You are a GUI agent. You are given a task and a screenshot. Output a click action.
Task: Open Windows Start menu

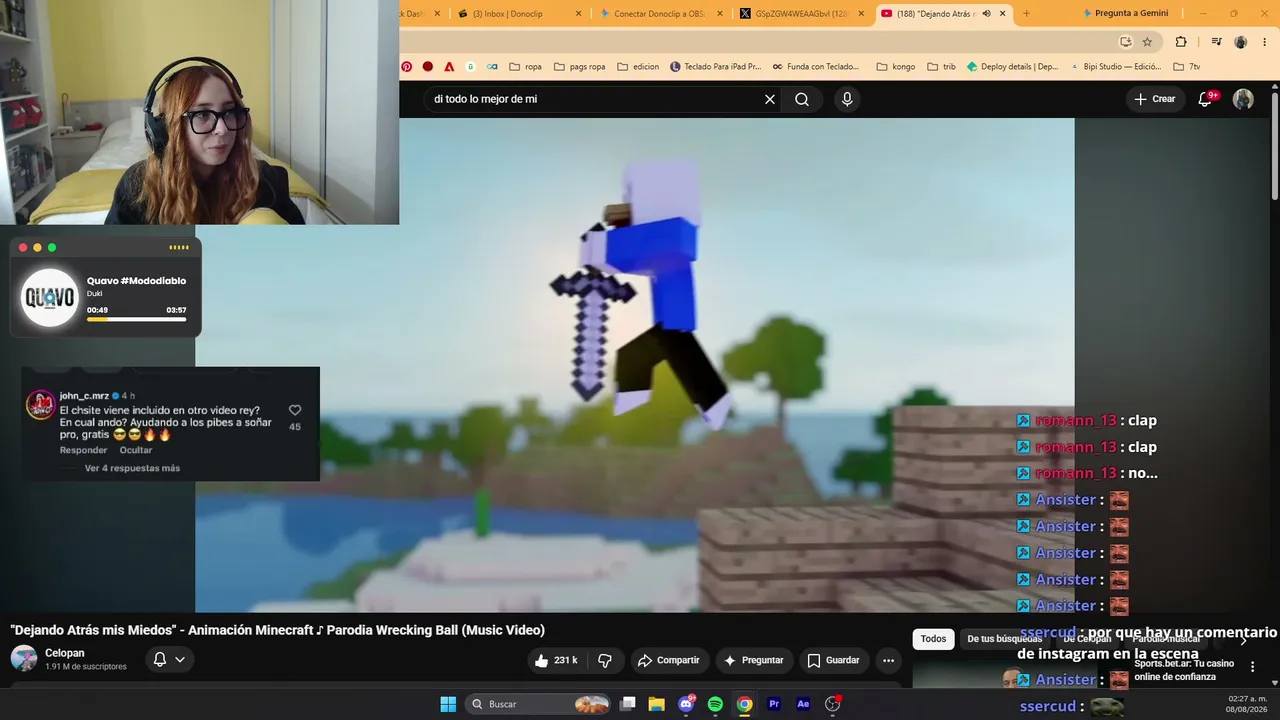click(448, 704)
